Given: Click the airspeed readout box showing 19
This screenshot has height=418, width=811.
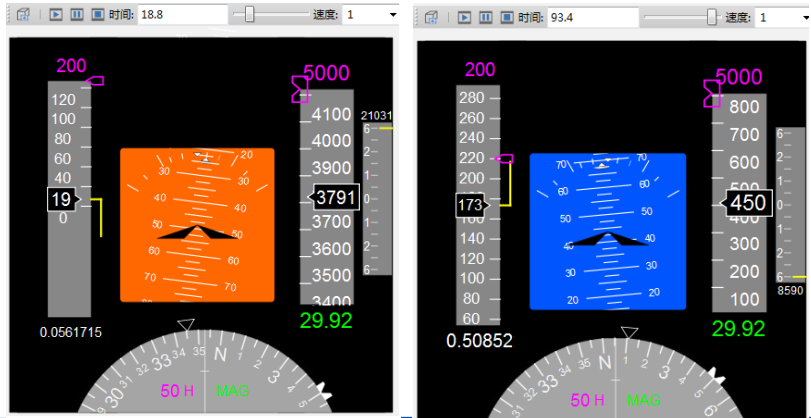Looking at the screenshot, I should [x=62, y=200].
